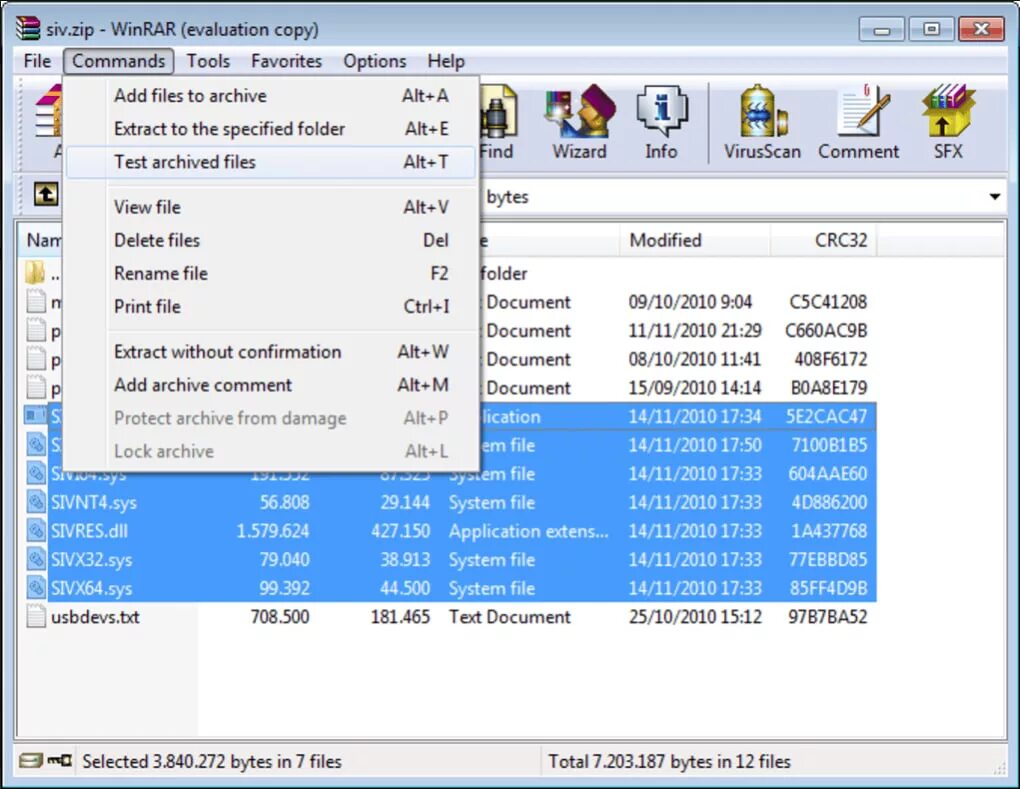Screen dimensions: 1020x789
Task: Click the Wizard toolbar icon
Action: (579, 122)
